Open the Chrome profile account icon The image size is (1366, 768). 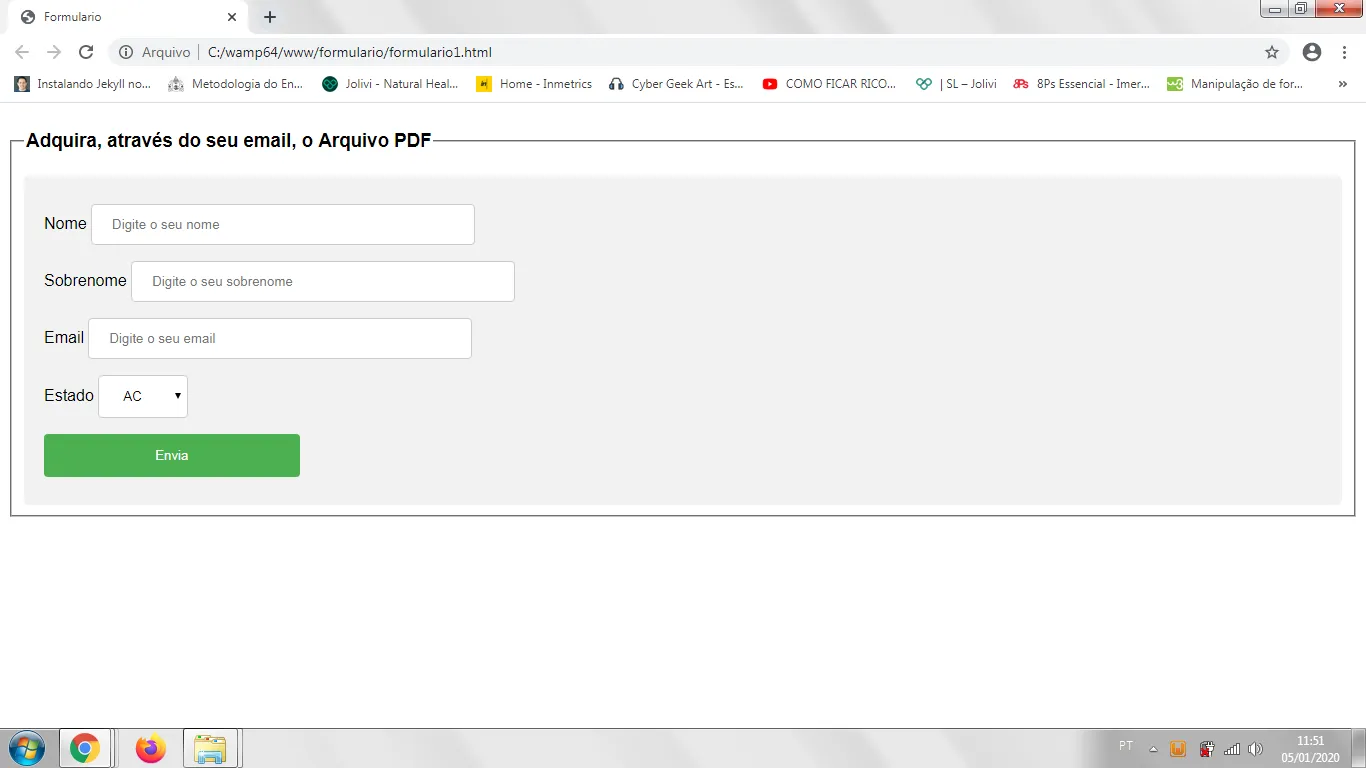(x=1312, y=52)
